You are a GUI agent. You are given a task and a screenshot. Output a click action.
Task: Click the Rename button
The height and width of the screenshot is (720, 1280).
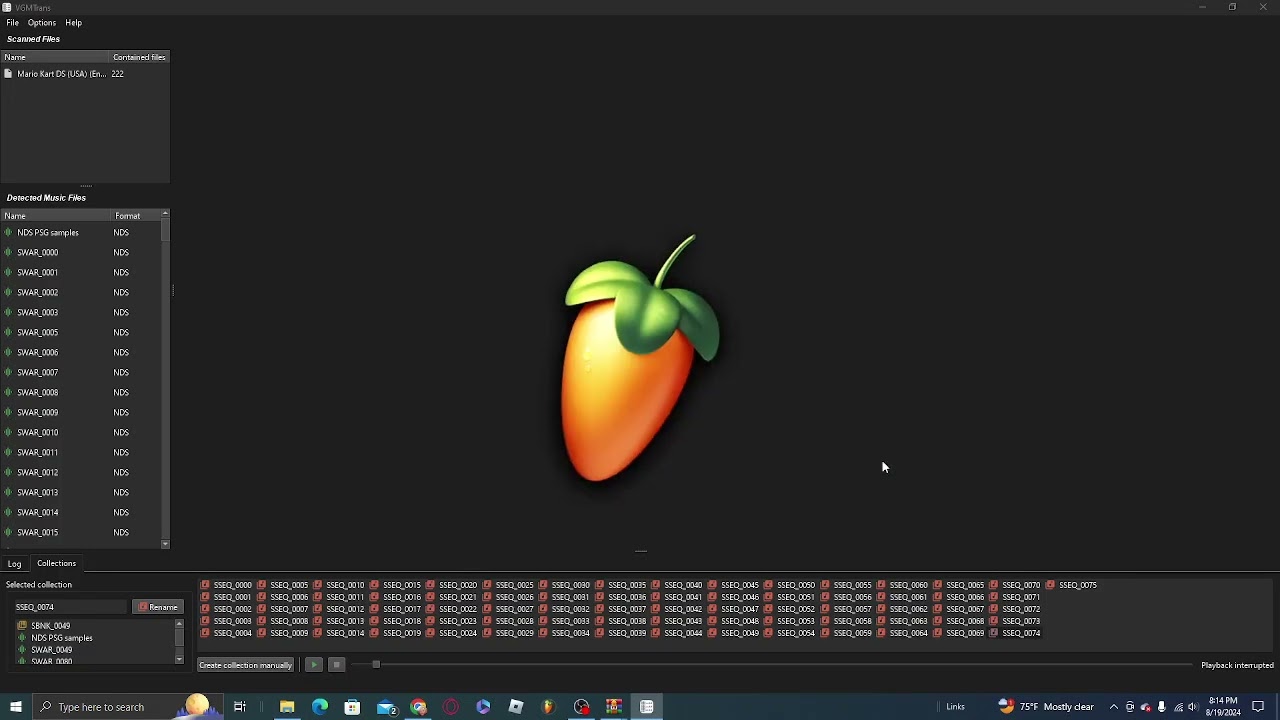(158, 607)
